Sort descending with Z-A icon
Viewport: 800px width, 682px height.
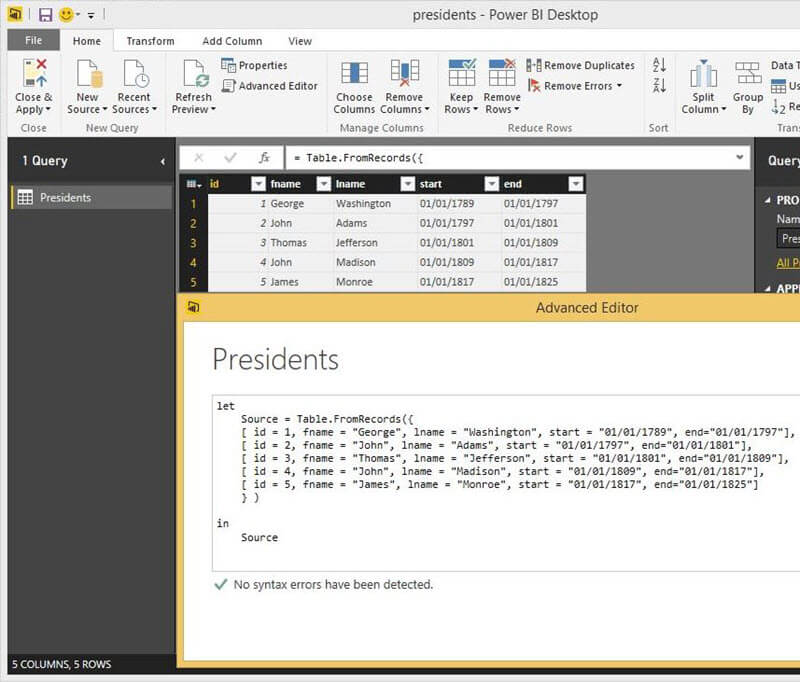click(x=659, y=85)
